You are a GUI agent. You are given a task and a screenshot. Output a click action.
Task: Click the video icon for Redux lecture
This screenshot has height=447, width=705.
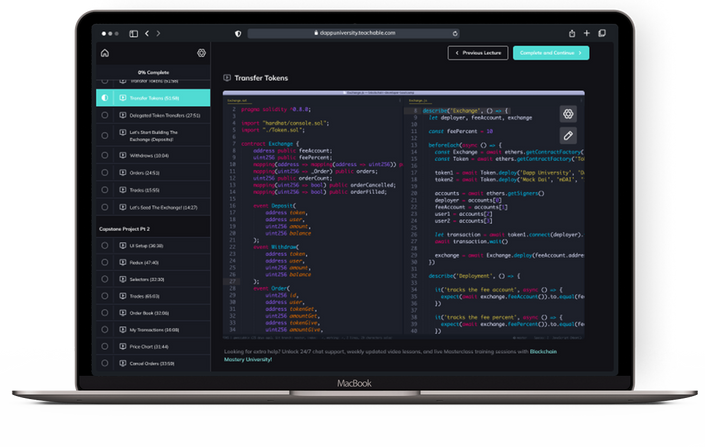point(122,262)
